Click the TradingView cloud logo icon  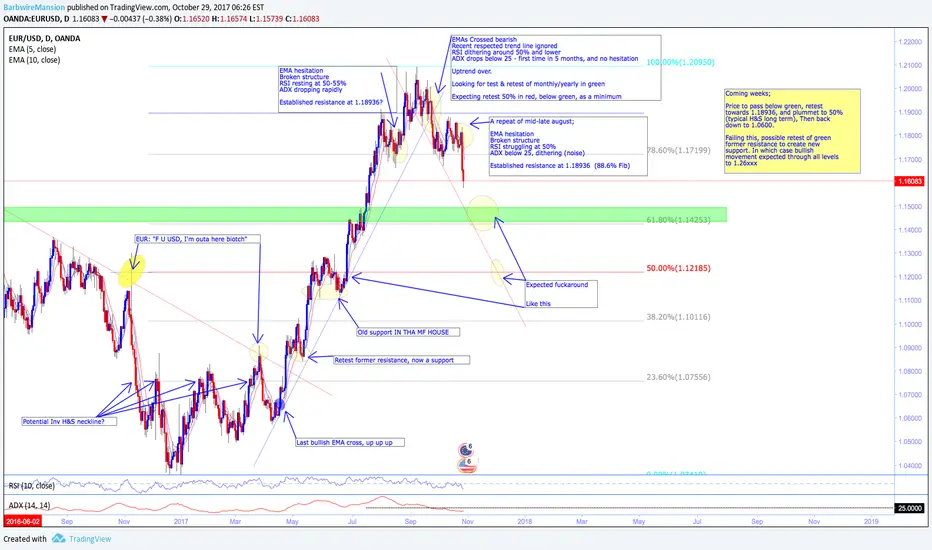coord(58,538)
